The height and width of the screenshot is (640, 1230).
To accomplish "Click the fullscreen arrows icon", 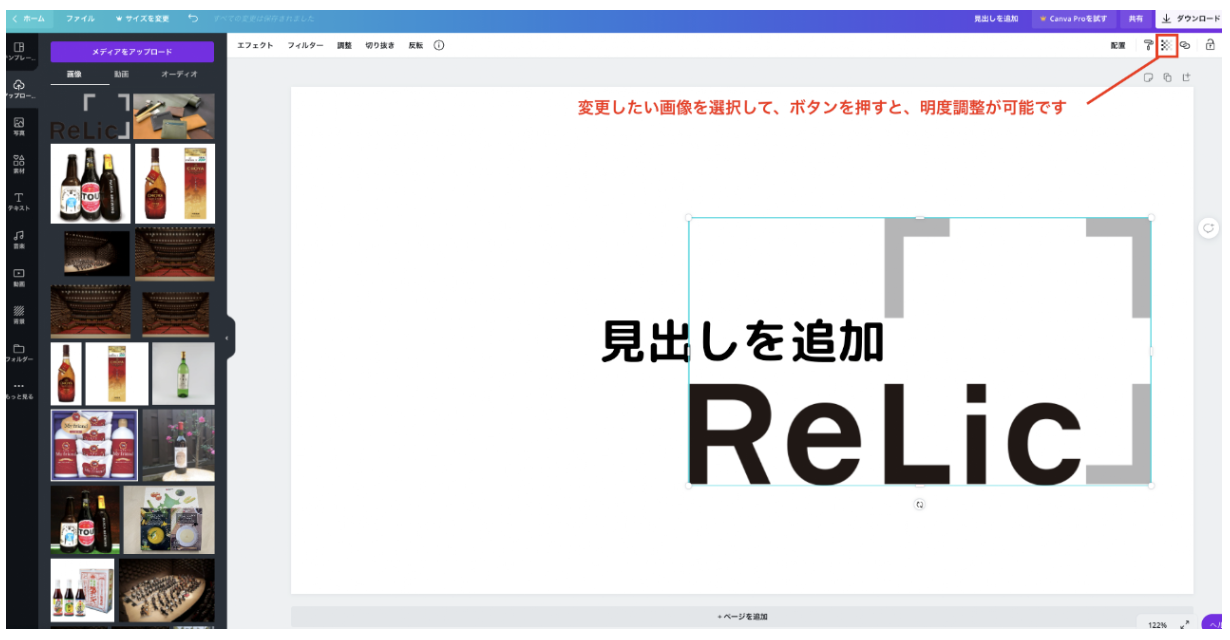I will pos(1185,624).
